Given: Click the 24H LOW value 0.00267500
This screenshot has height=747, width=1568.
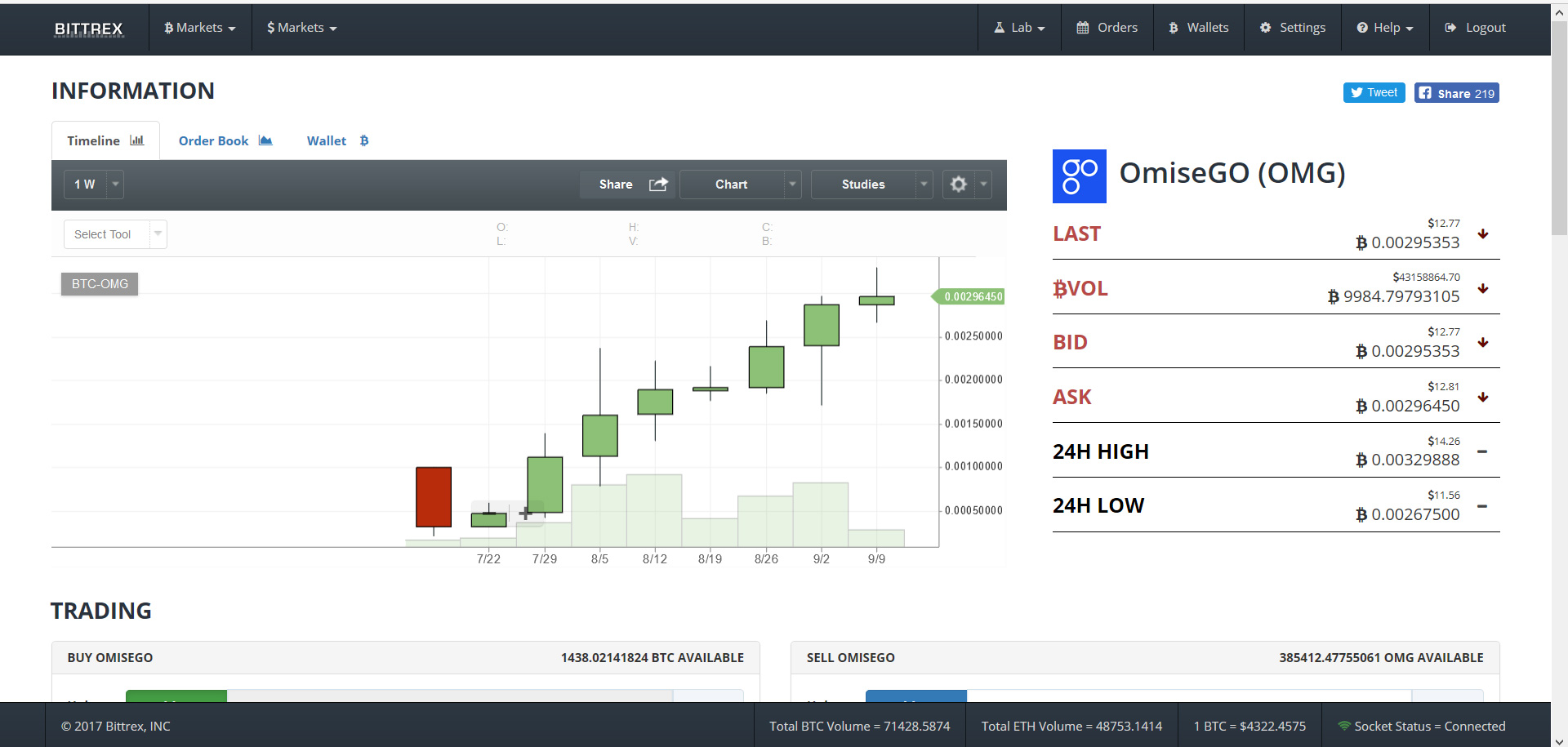Looking at the screenshot, I should pyautogui.click(x=1408, y=514).
